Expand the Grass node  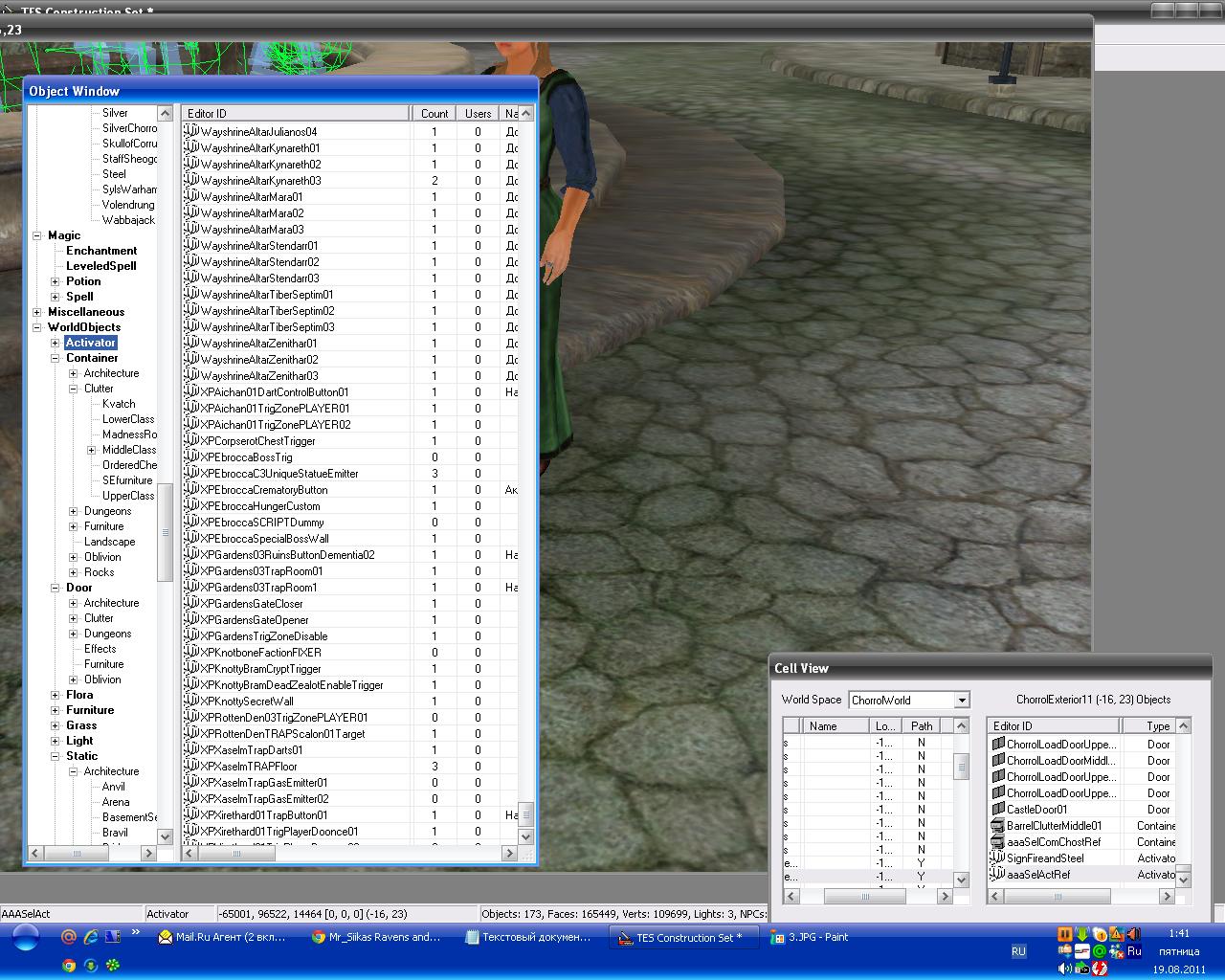(x=56, y=725)
